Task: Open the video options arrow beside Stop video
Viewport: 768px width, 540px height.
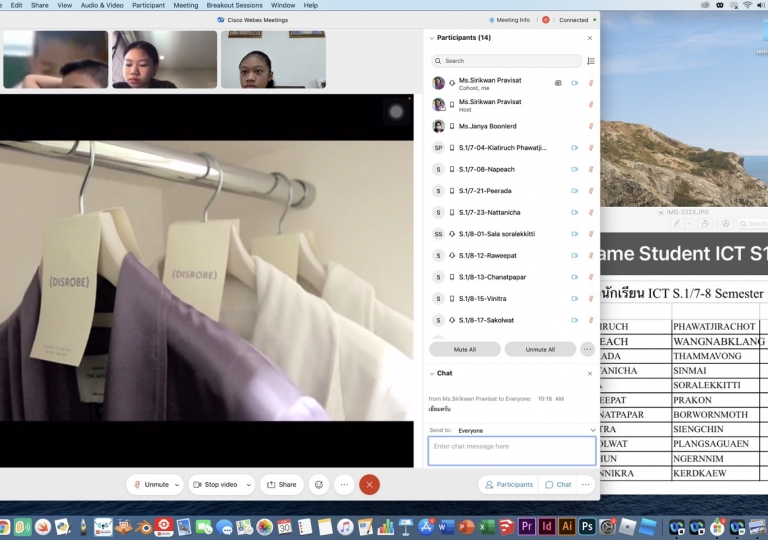Action: point(249,485)
